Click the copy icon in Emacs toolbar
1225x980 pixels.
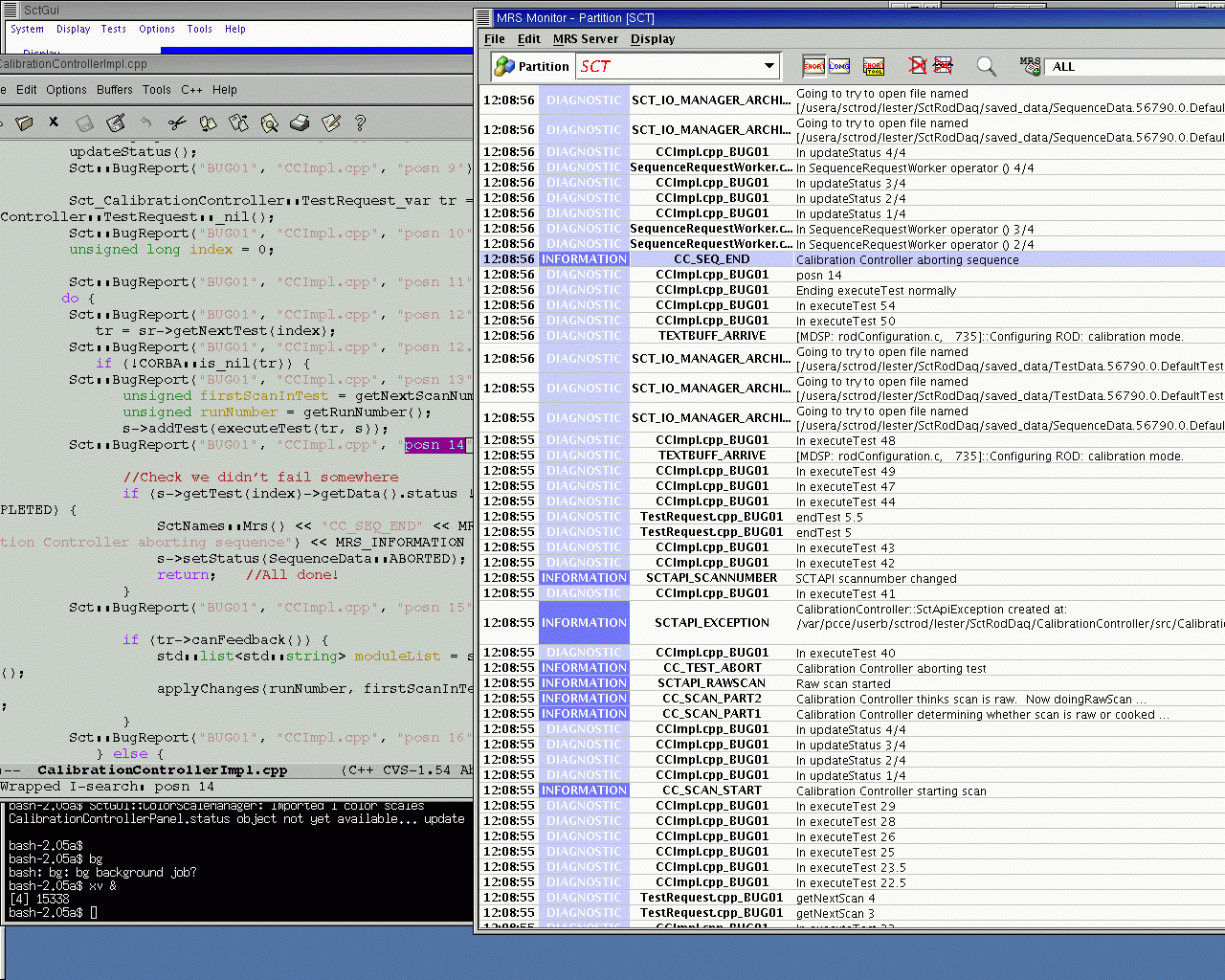pos(208,122)
